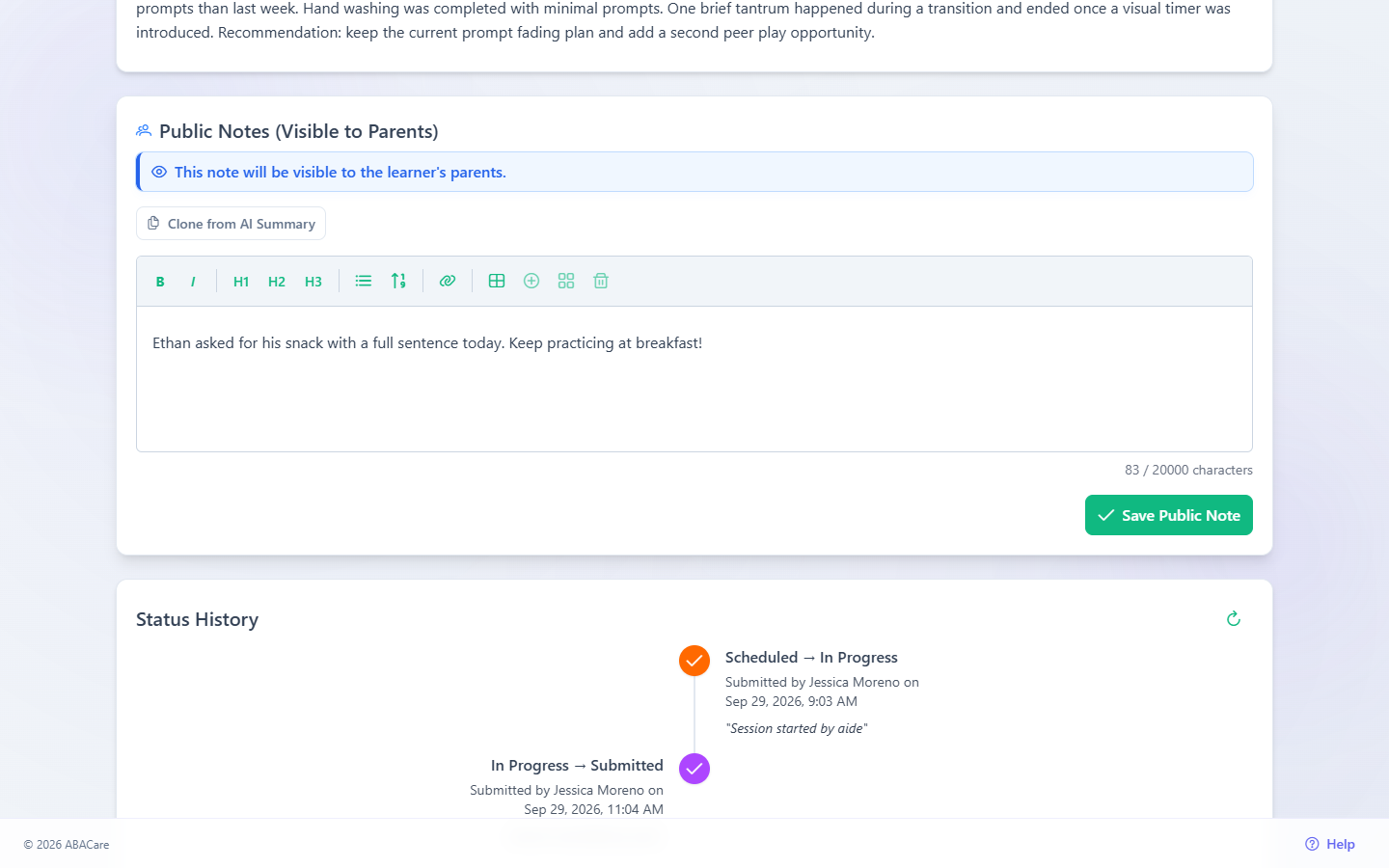This screenshot has height=868, width=1389.
Task: Apply Heading 3 style
Action: pos(313,282)
